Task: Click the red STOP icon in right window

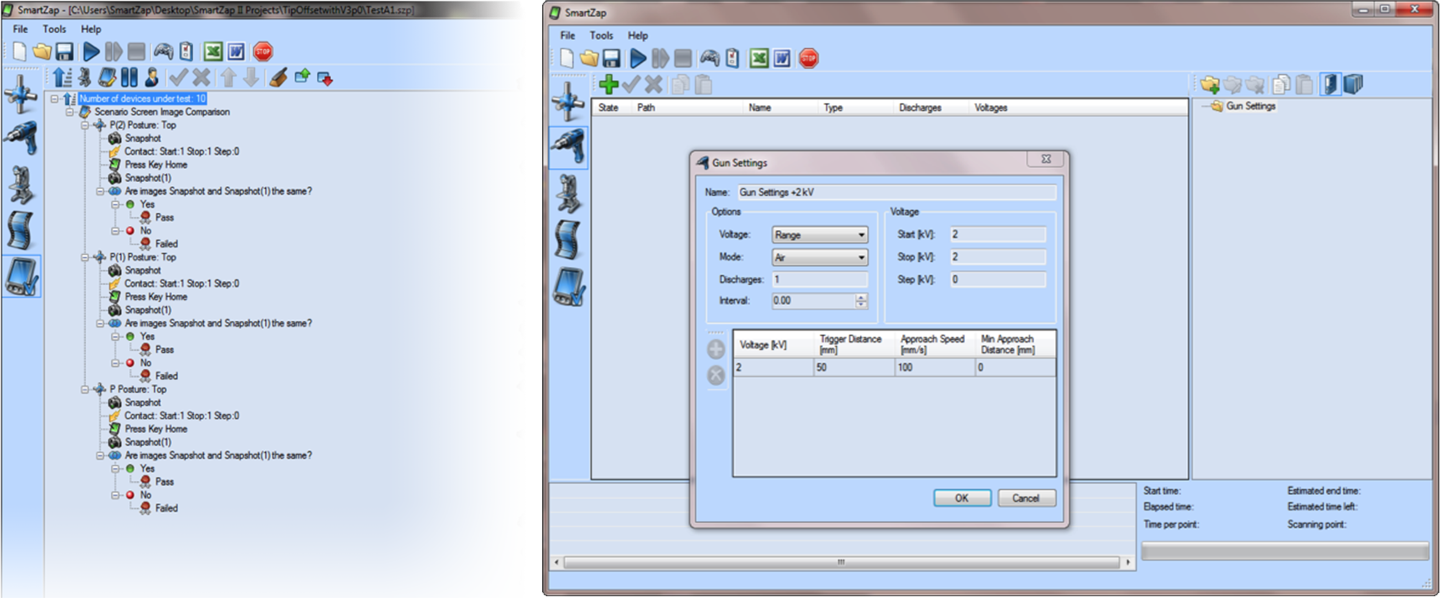Action: [x=809, y=59]
